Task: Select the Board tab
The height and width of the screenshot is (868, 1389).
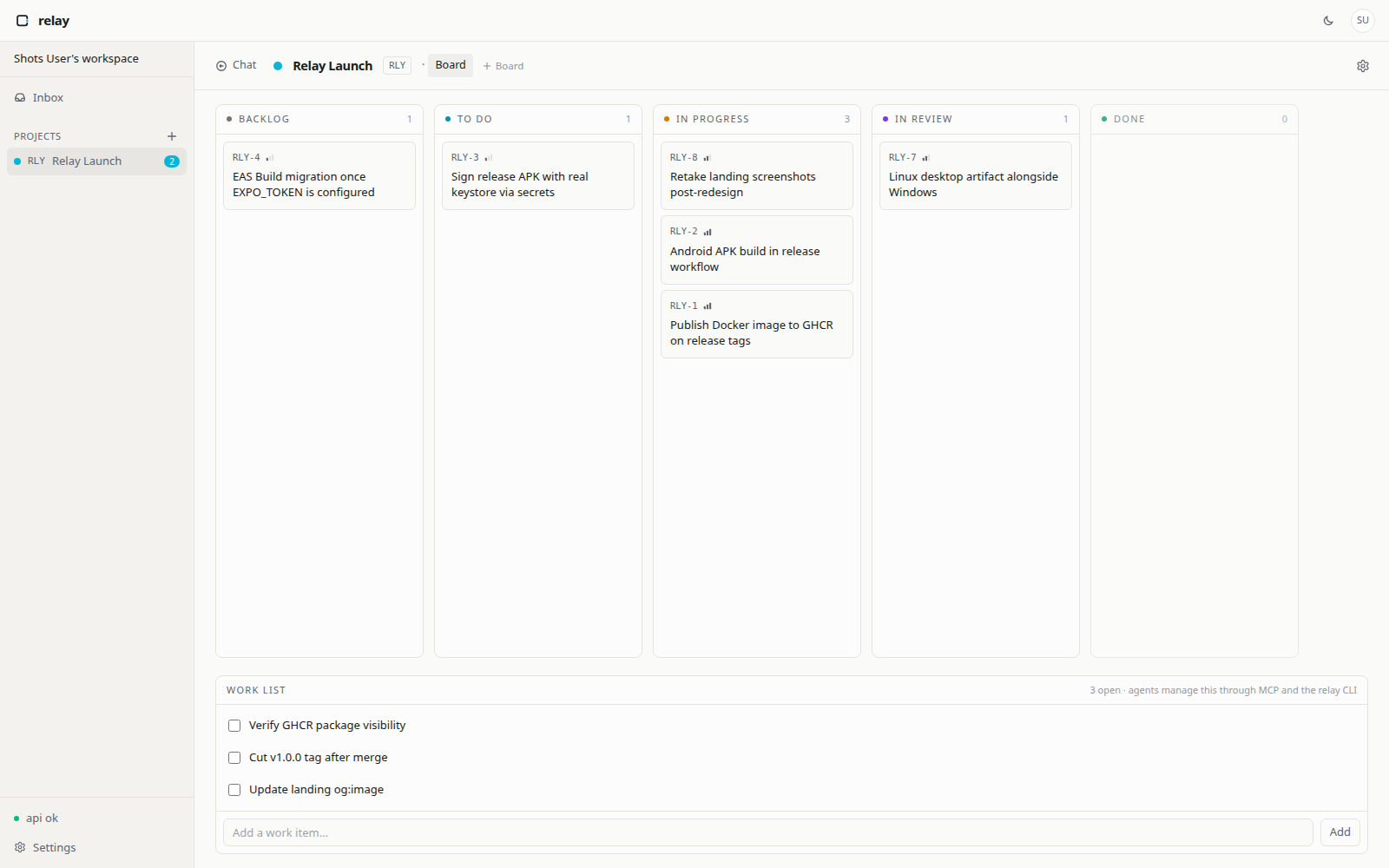Action: point(451,65)
